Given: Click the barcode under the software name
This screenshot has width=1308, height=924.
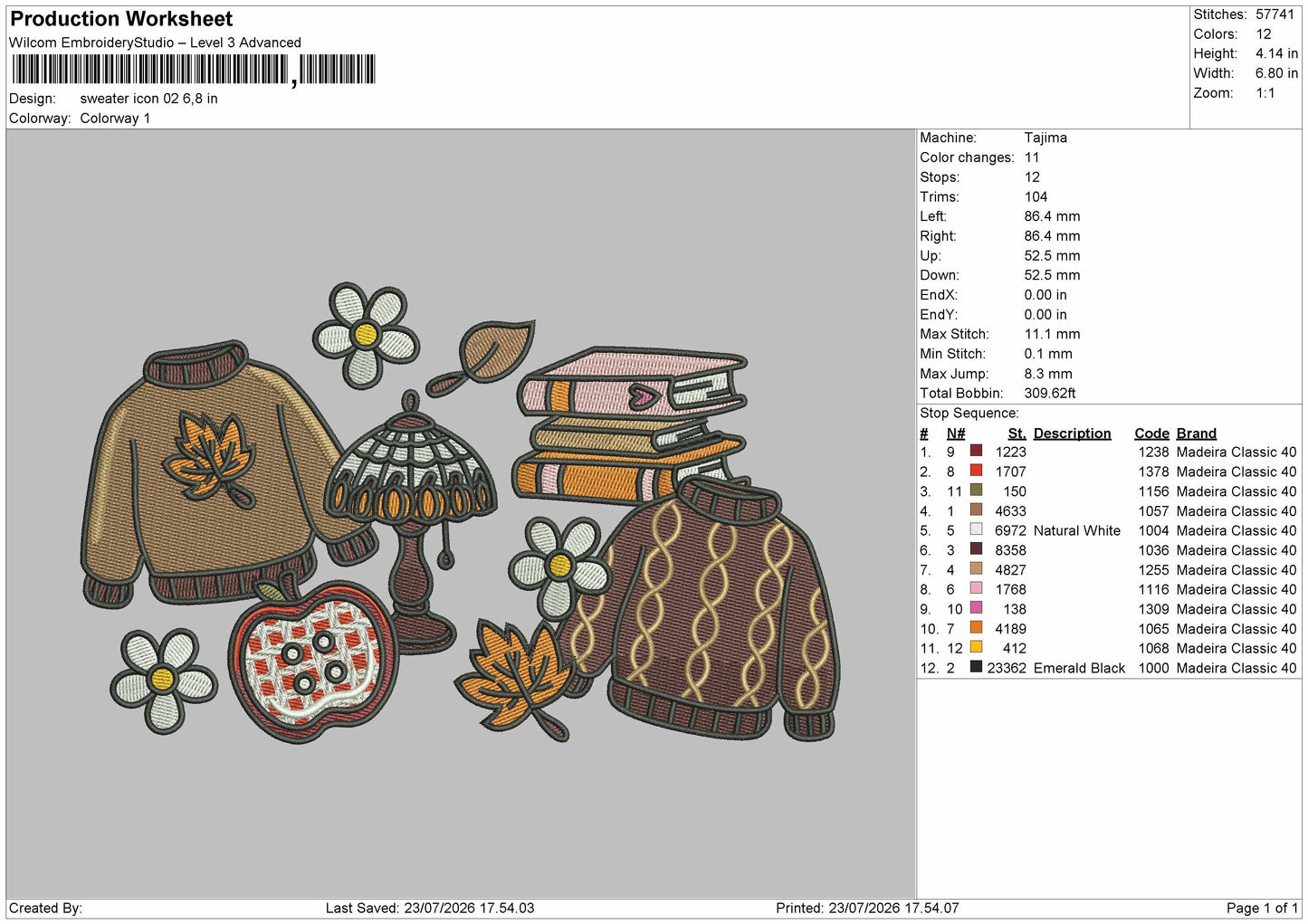Looking at the screenshot, I should point(194,70).
